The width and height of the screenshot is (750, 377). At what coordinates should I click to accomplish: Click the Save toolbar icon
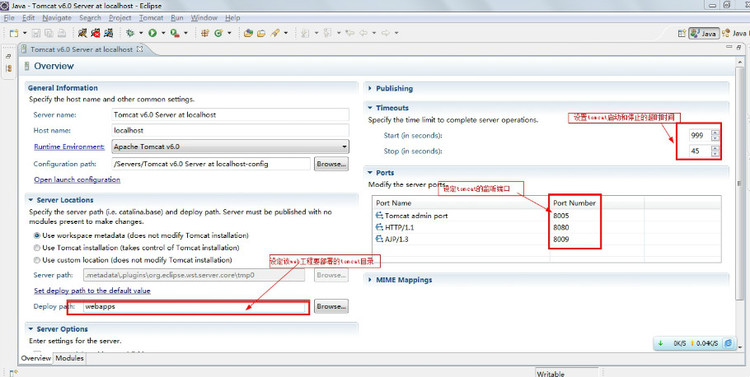tap(36, 33)
